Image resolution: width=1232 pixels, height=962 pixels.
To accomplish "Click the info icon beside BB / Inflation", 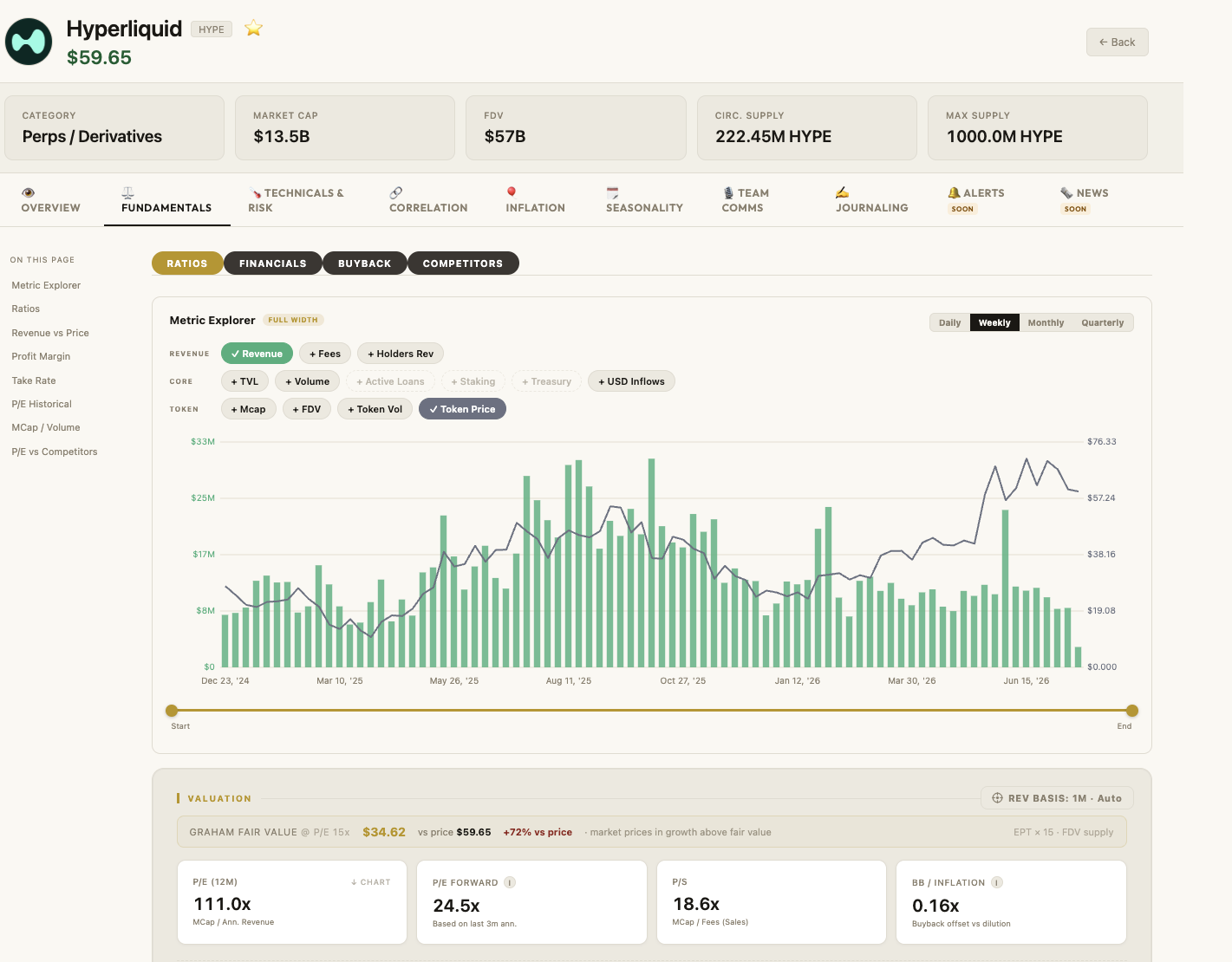I will (x=997, y=882).
